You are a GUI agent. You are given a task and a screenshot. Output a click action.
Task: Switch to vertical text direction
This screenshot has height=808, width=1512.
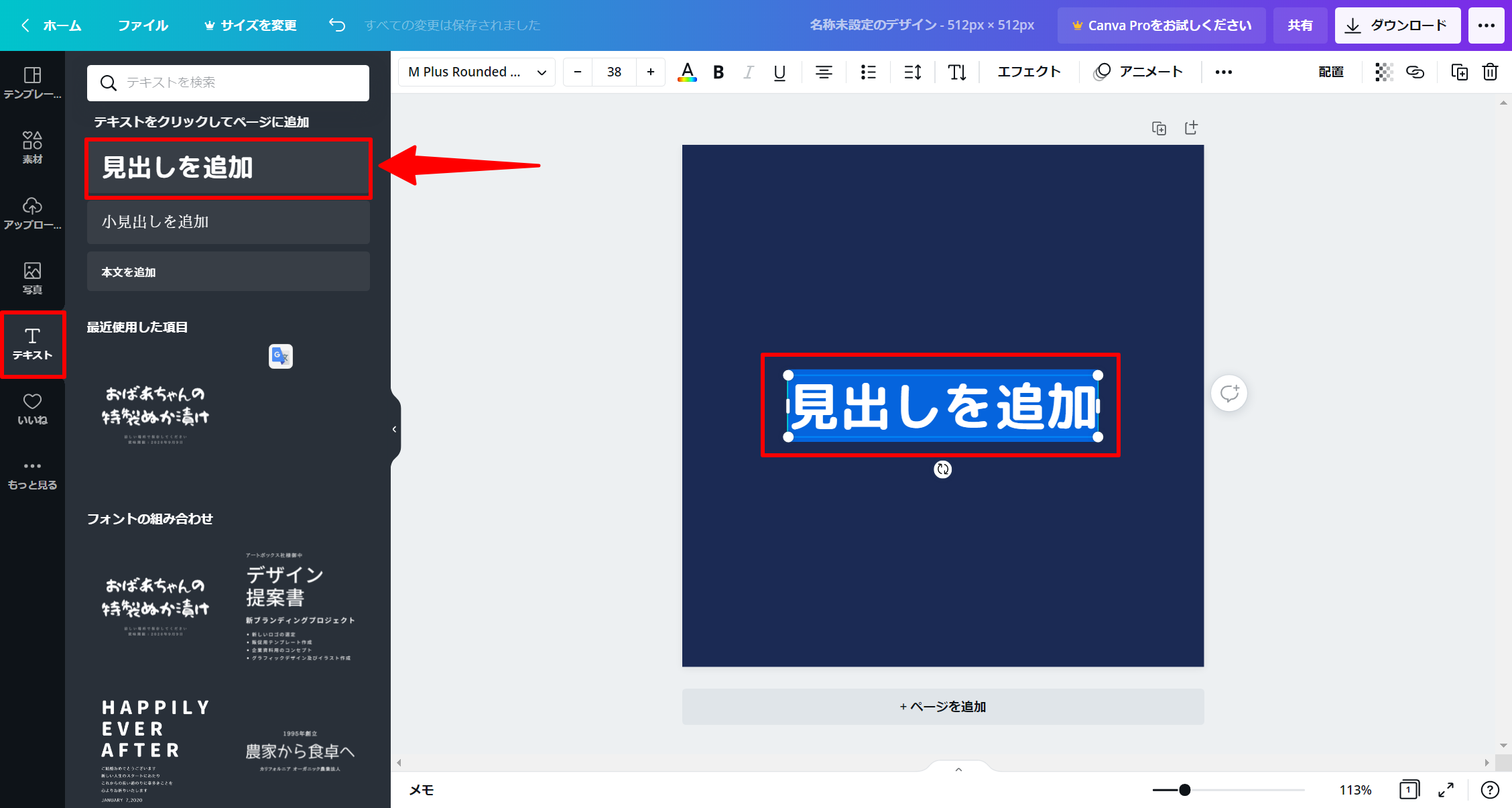pos(957,72)
